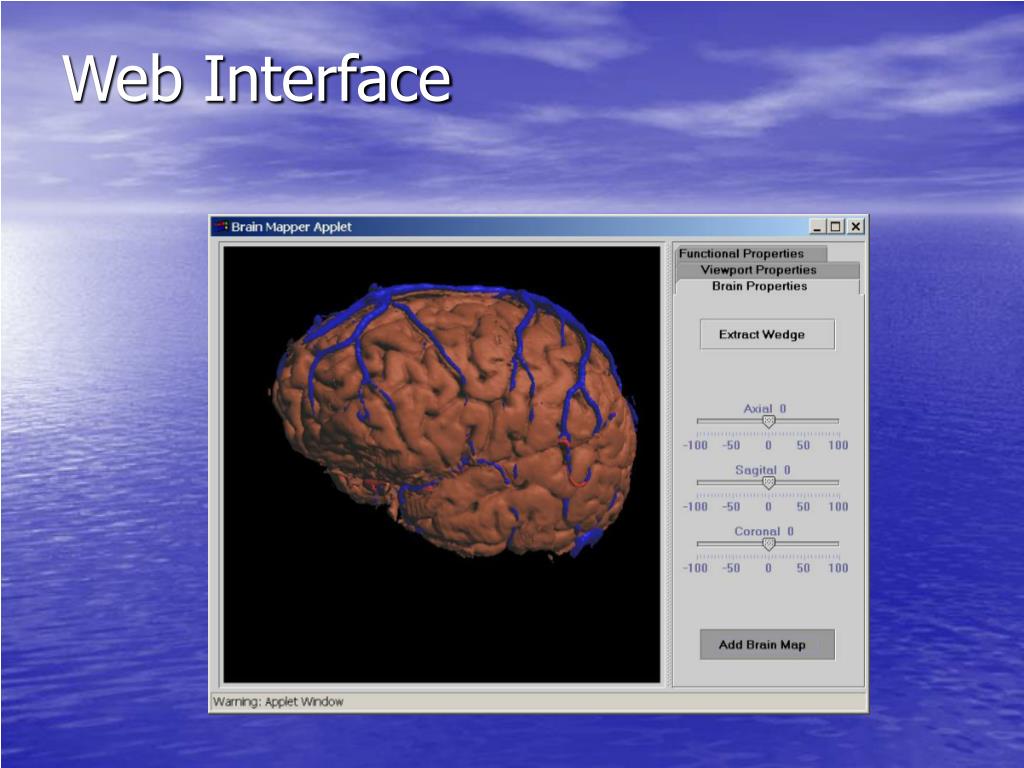Click the 'Warning: Applet Window' status text
Image resolution: width=1024 pixels, height=768 pixels.
[x=278, y=702]
